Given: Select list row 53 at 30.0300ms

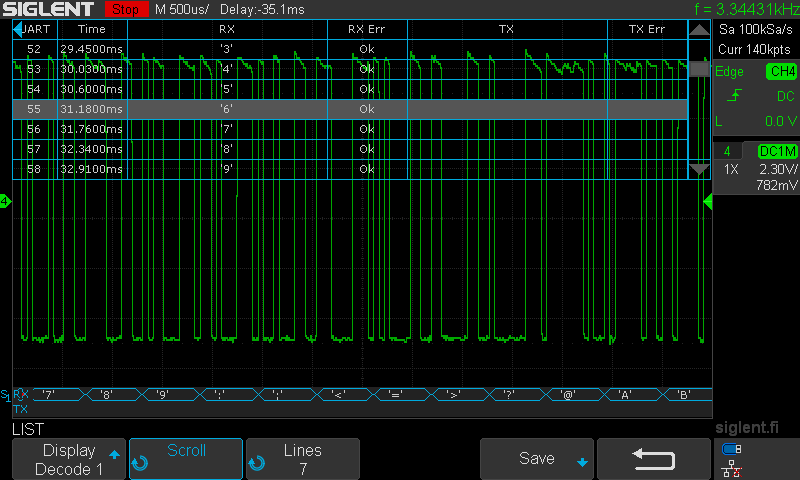Looking at the screenshot, I should pyautogui.click(x=350, y=69).
